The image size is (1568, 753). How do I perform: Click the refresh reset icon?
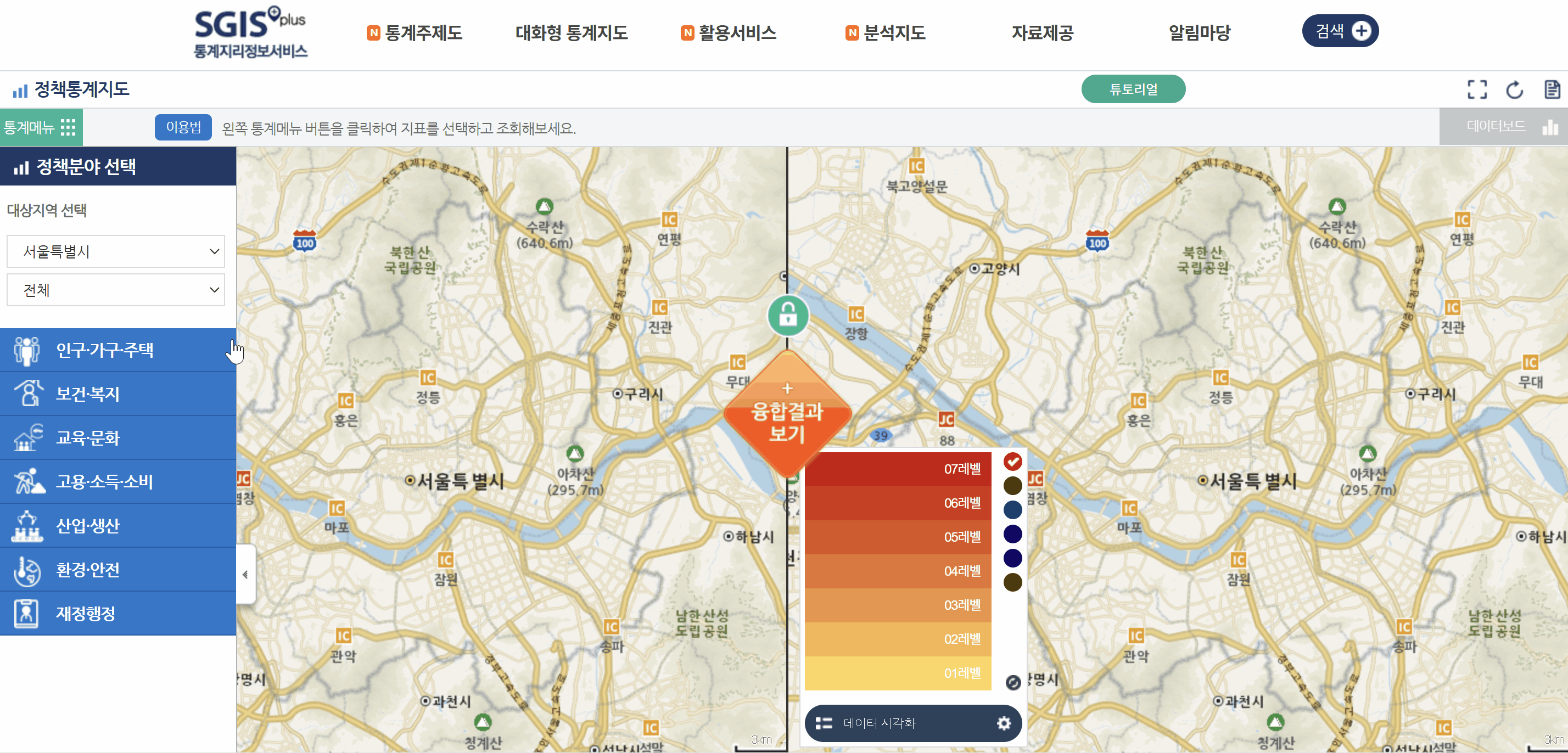tap(1514, 89)
